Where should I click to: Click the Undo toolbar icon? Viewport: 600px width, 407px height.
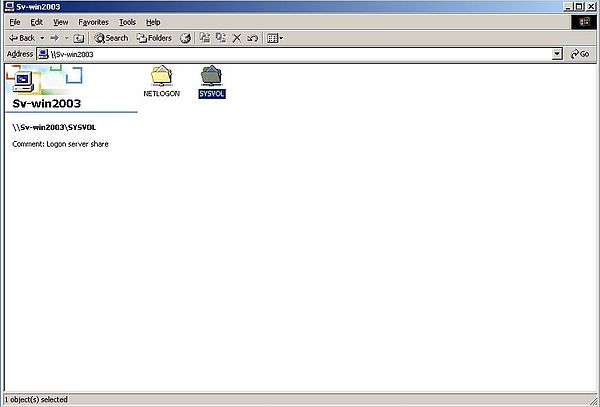[x=253, y=38]
